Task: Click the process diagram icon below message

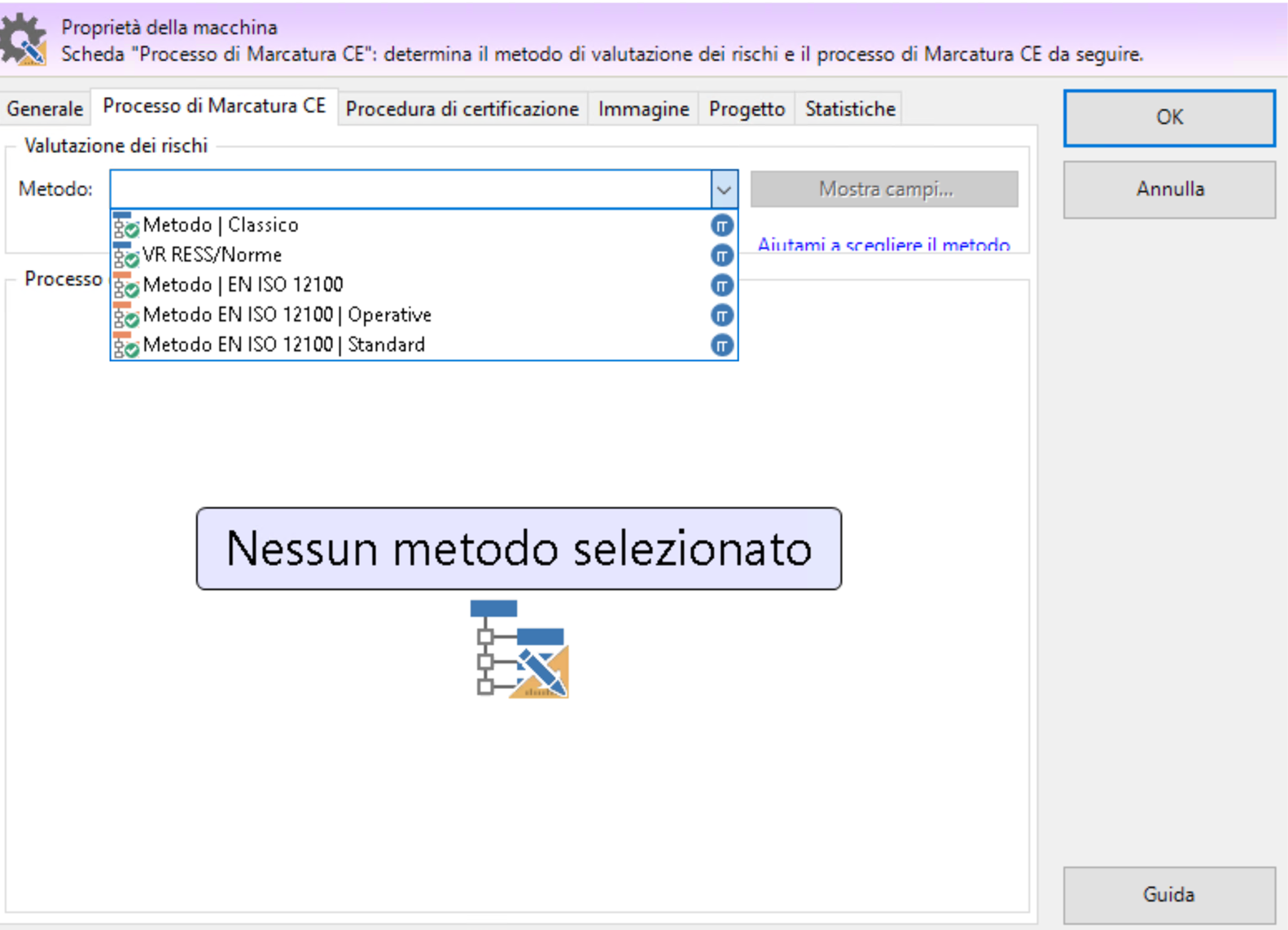Action: (519, 649)
